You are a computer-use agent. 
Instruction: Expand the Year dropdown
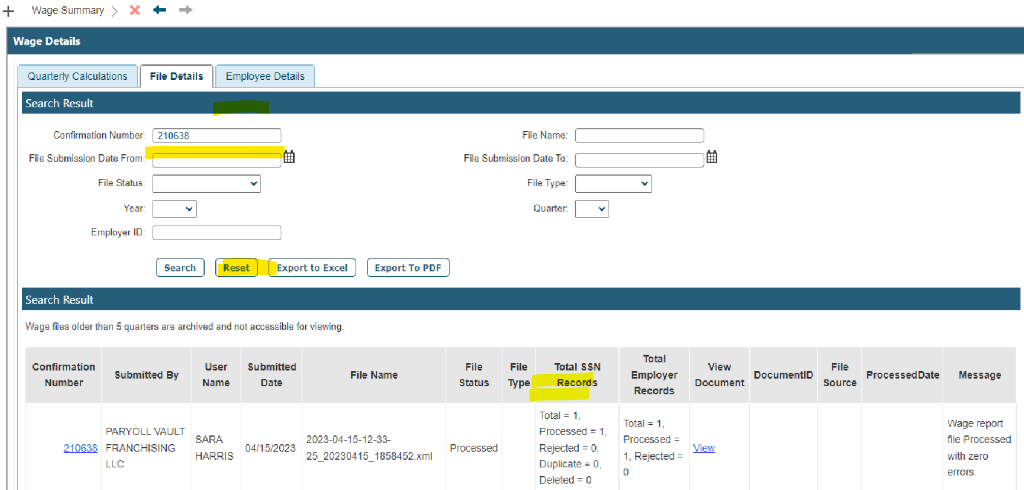(x=174, y=209)
